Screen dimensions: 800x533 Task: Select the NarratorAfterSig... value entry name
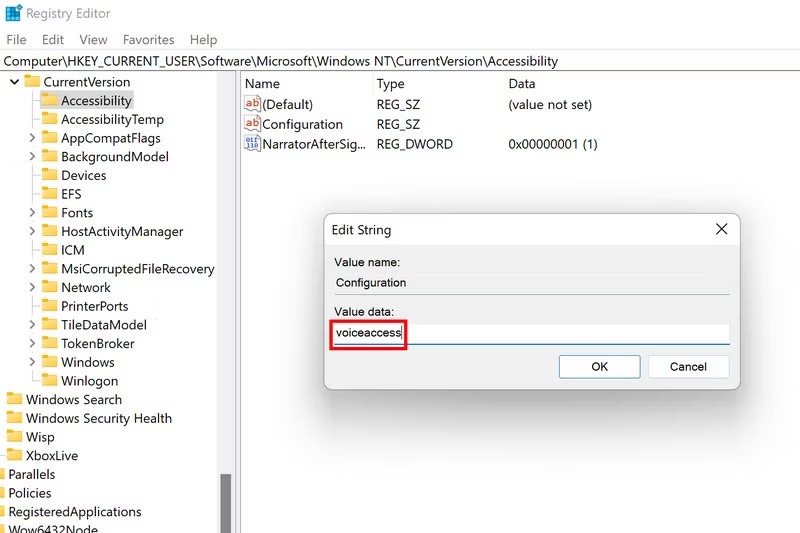pos(314,144)
